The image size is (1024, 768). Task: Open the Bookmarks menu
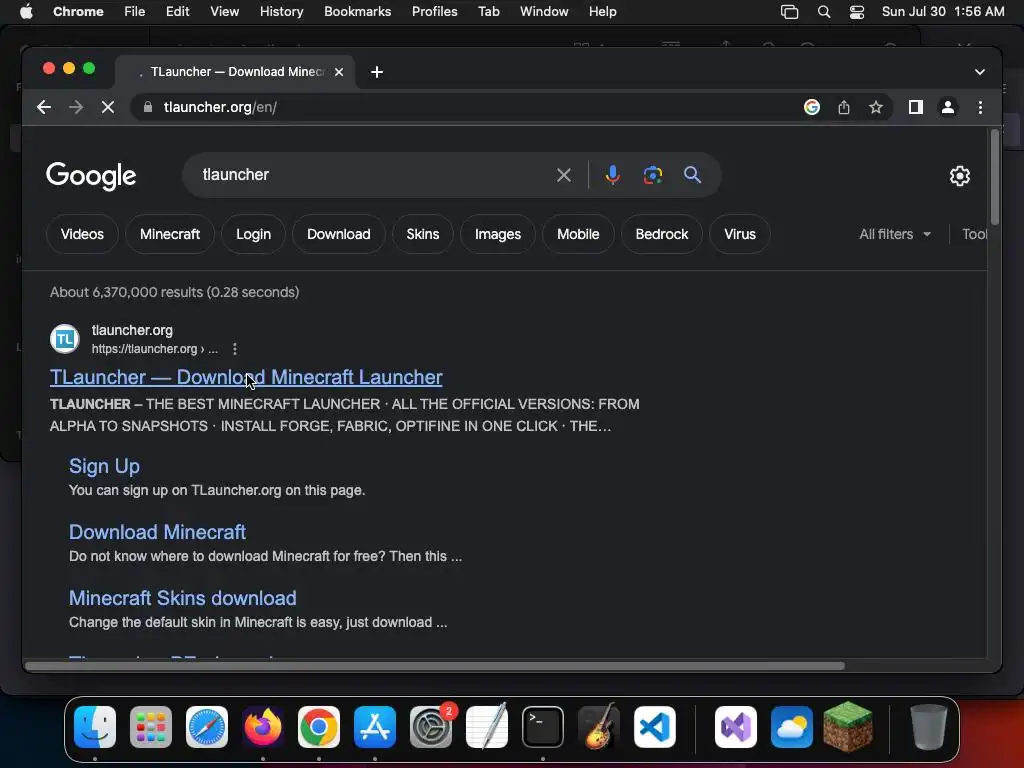[357, 12]
